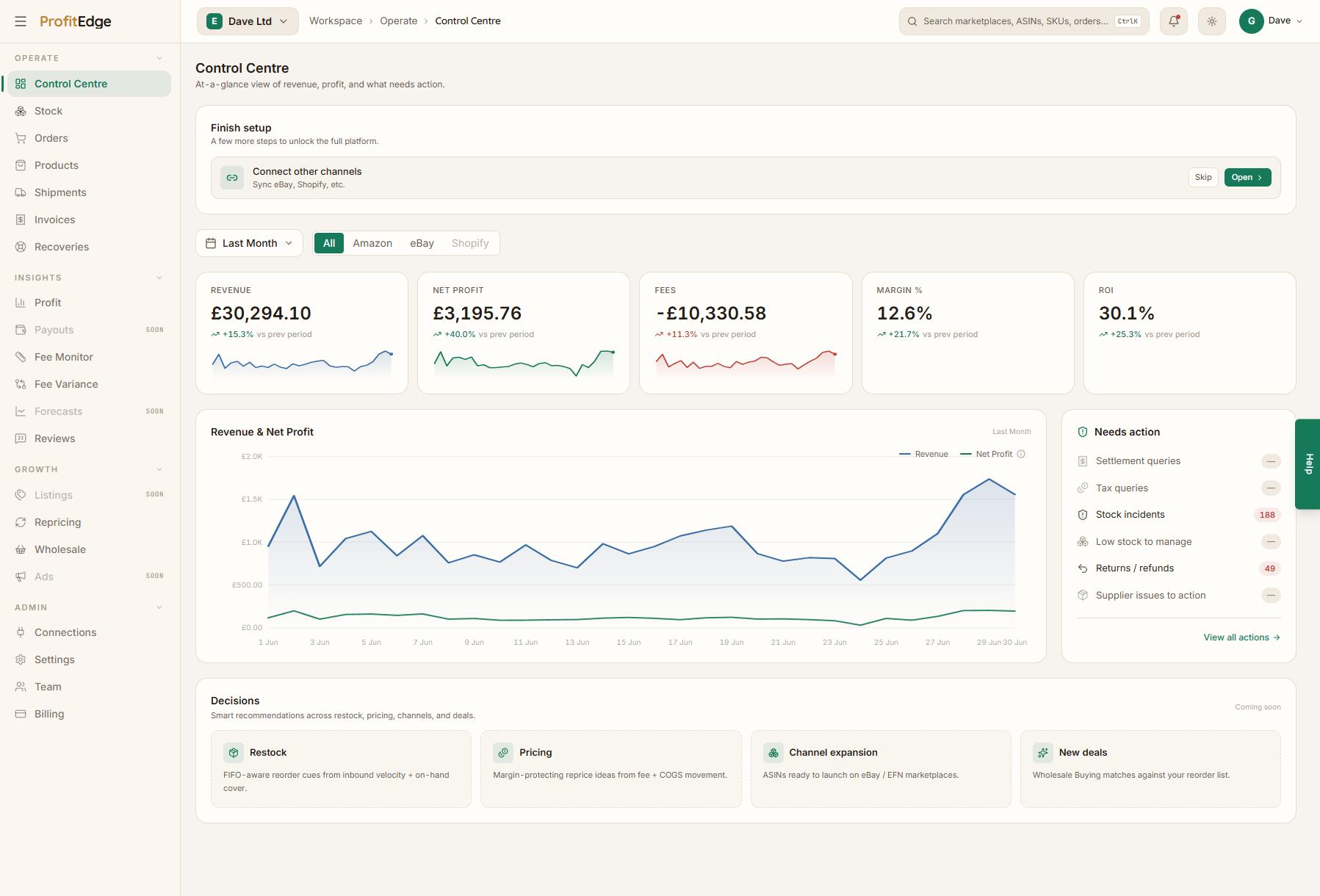The height and width of the screenshot is (896, 1320).
Task: Click the Channel expansion icon in Decisions
Action: coord(773,753)
